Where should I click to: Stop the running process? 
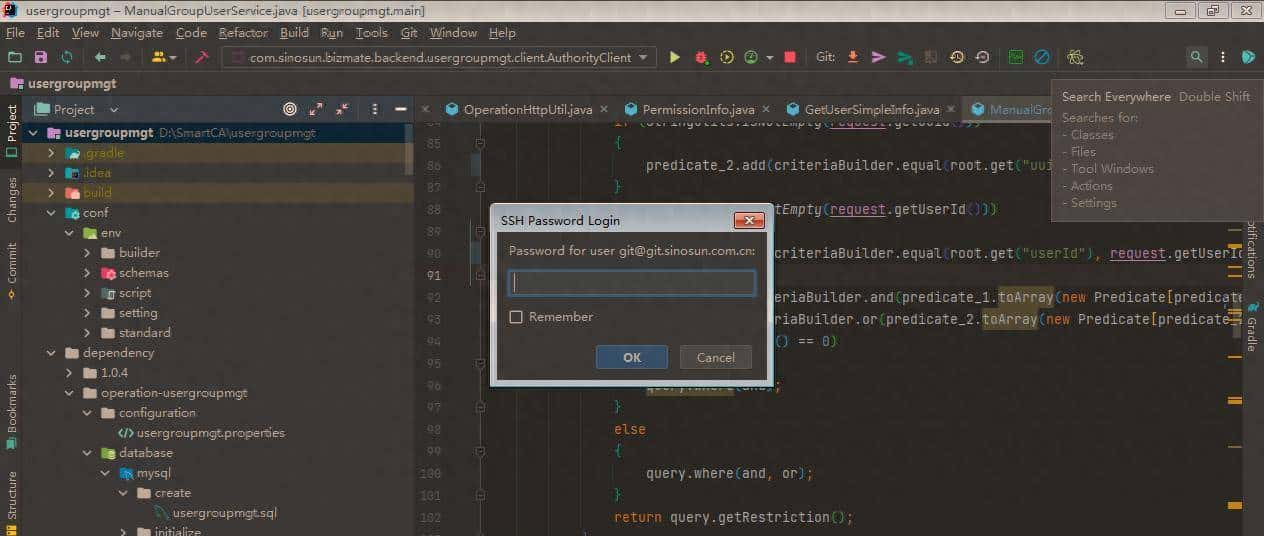790,57
